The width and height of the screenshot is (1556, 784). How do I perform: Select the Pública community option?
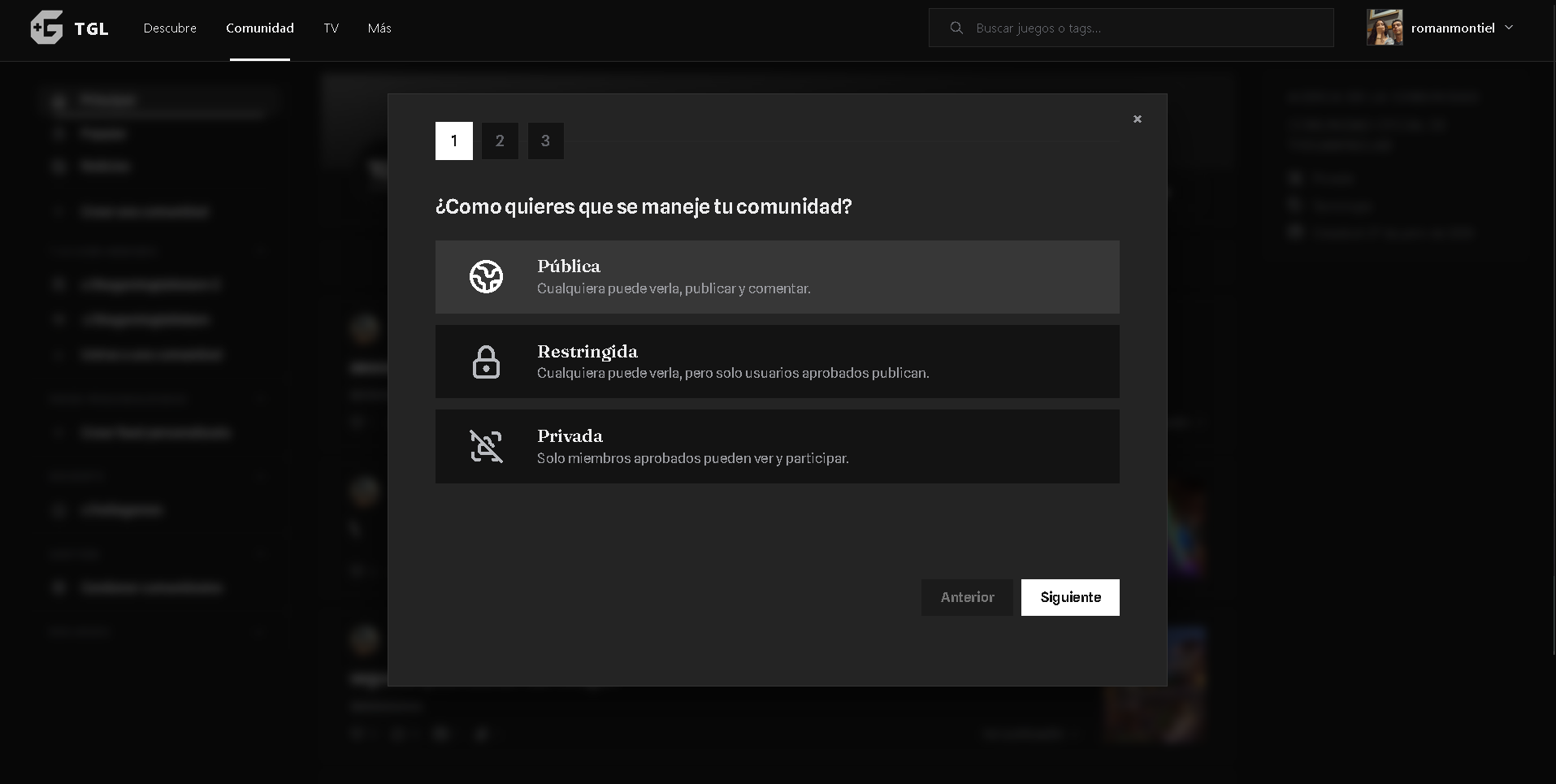click(x=778, y=277)
